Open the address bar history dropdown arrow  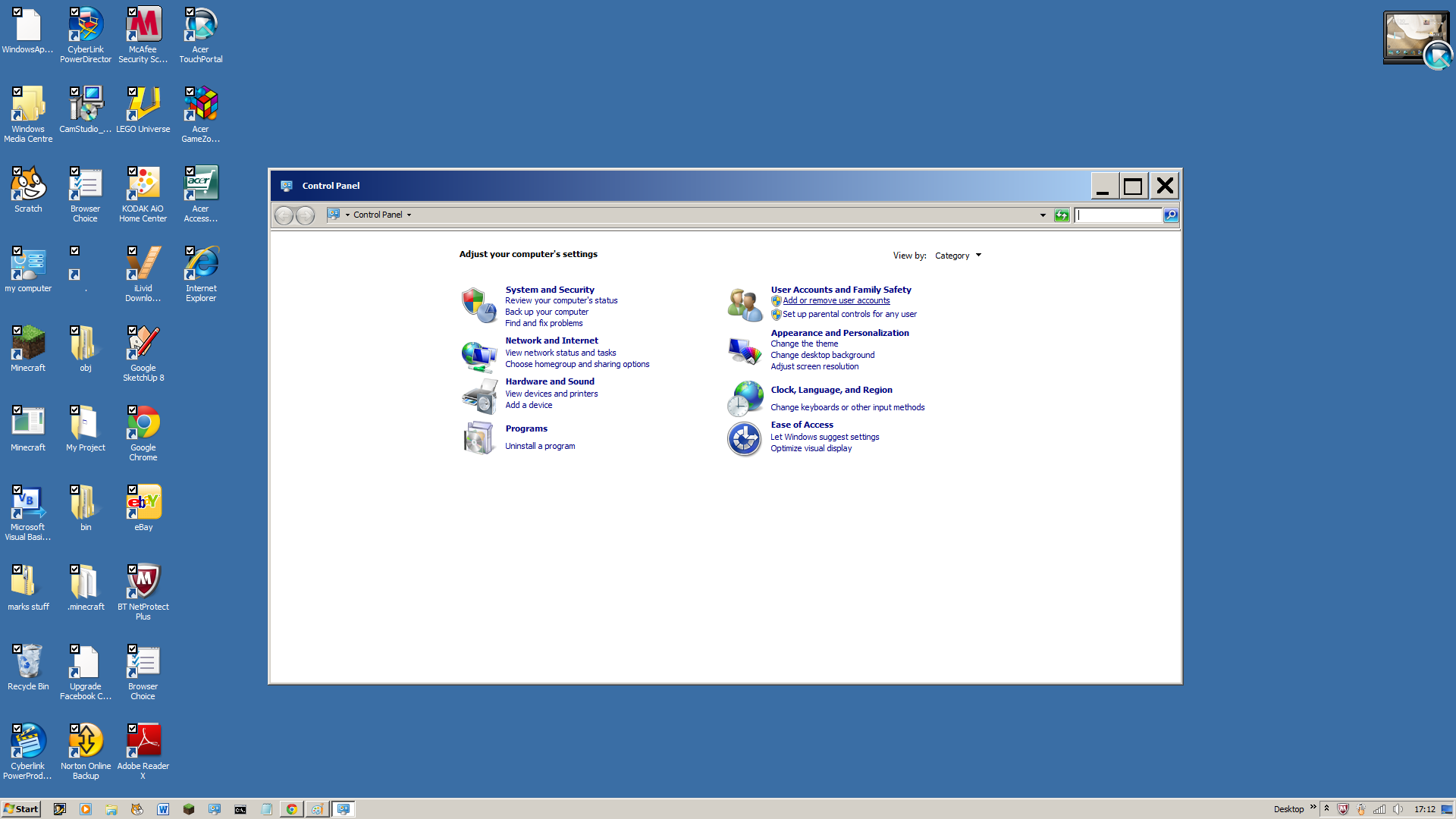point(1043,215)
